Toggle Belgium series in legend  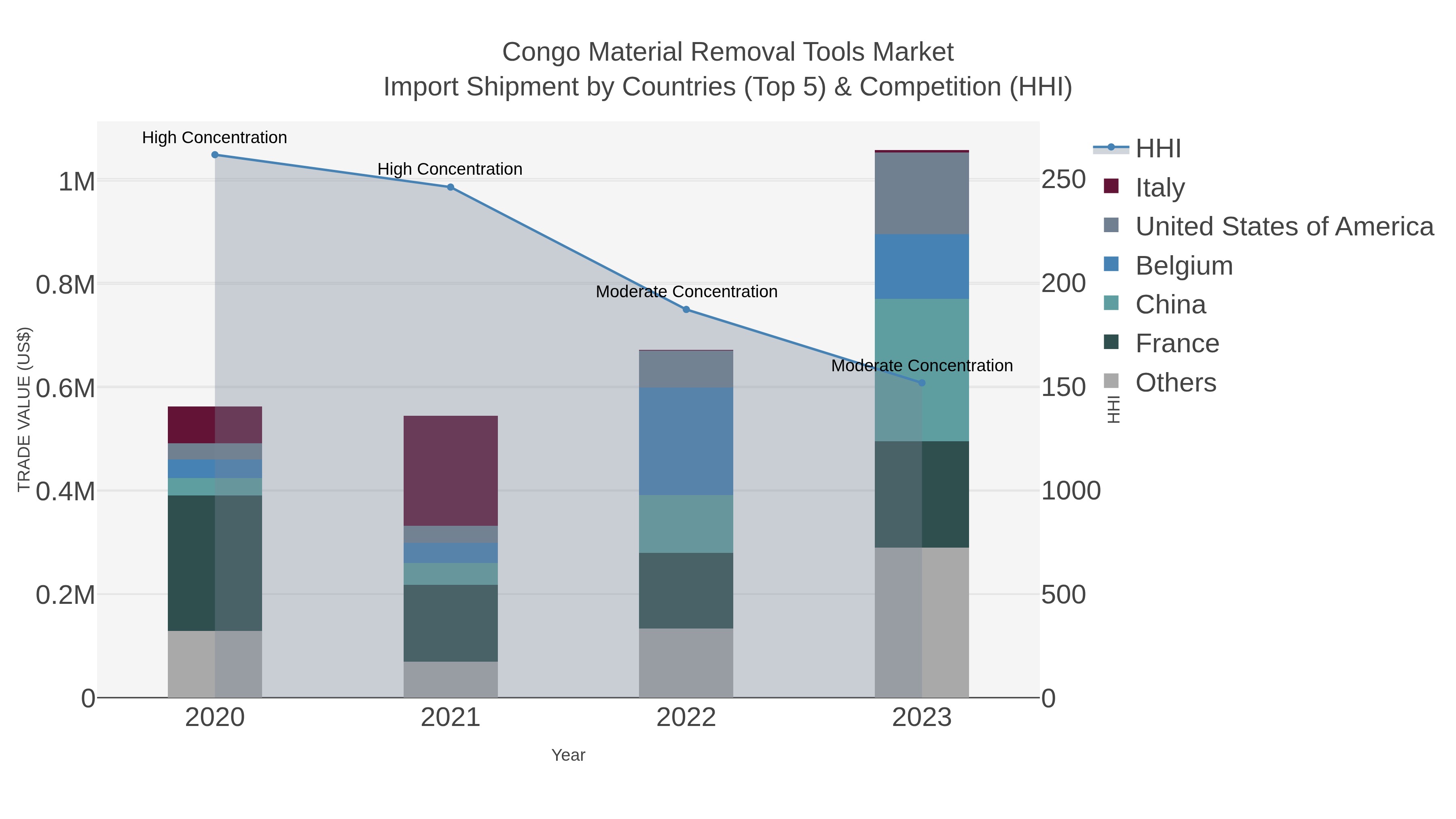click(1168, 266)
